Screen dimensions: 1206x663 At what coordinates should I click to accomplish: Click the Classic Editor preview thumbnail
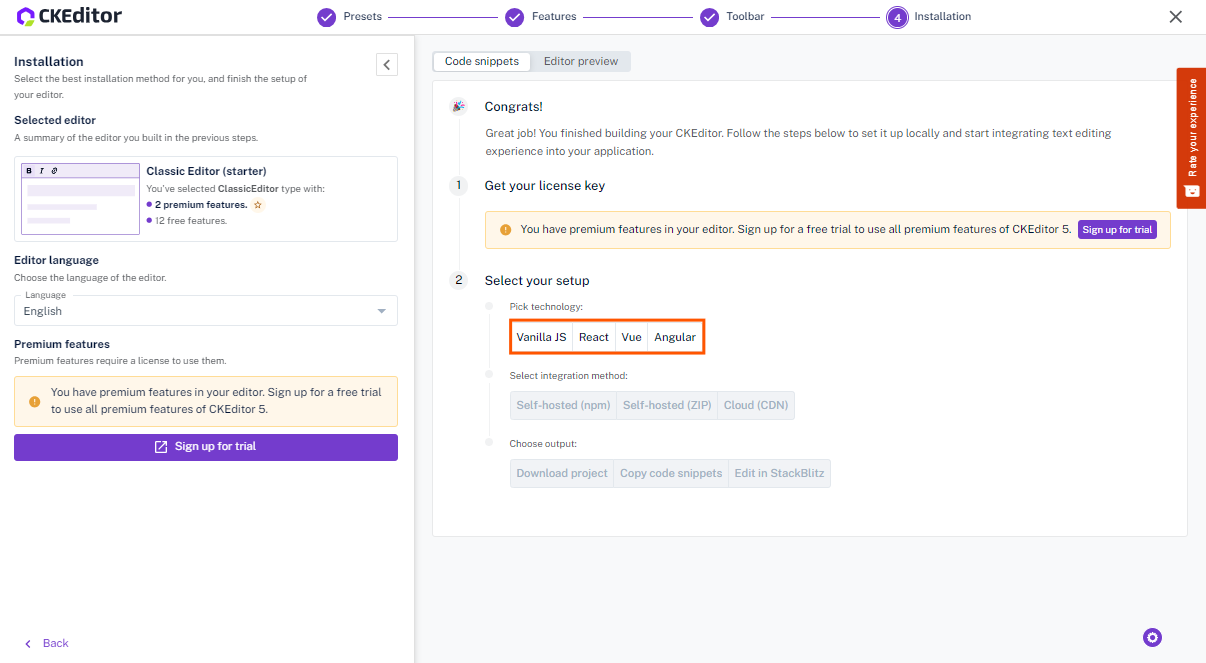tap(80, 199)
